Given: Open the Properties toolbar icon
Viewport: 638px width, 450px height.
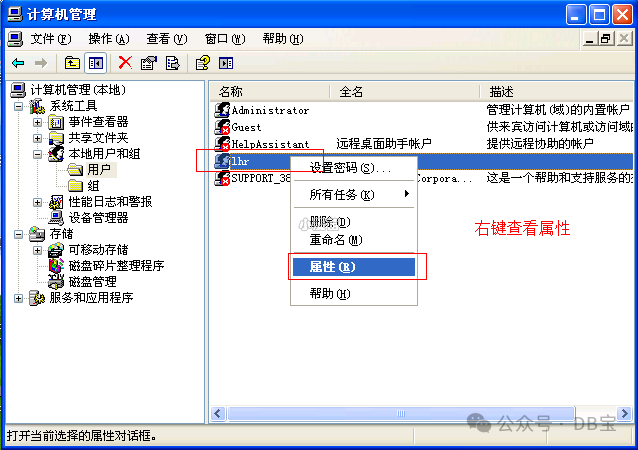Looking at the screenshot, I should tap(149, 63).
